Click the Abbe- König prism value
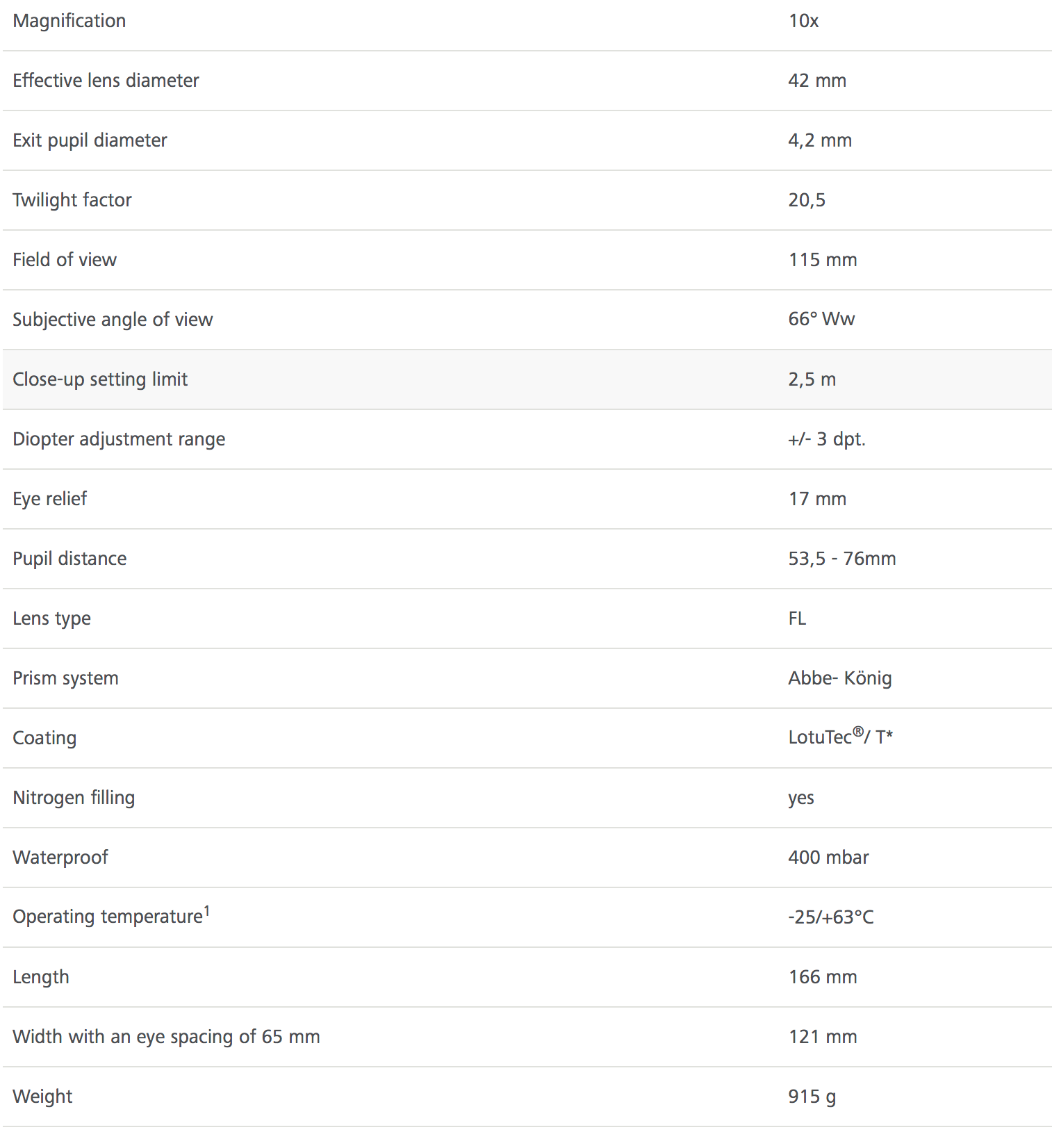This screenshot has height=1148, width=1052. point(840,678)
